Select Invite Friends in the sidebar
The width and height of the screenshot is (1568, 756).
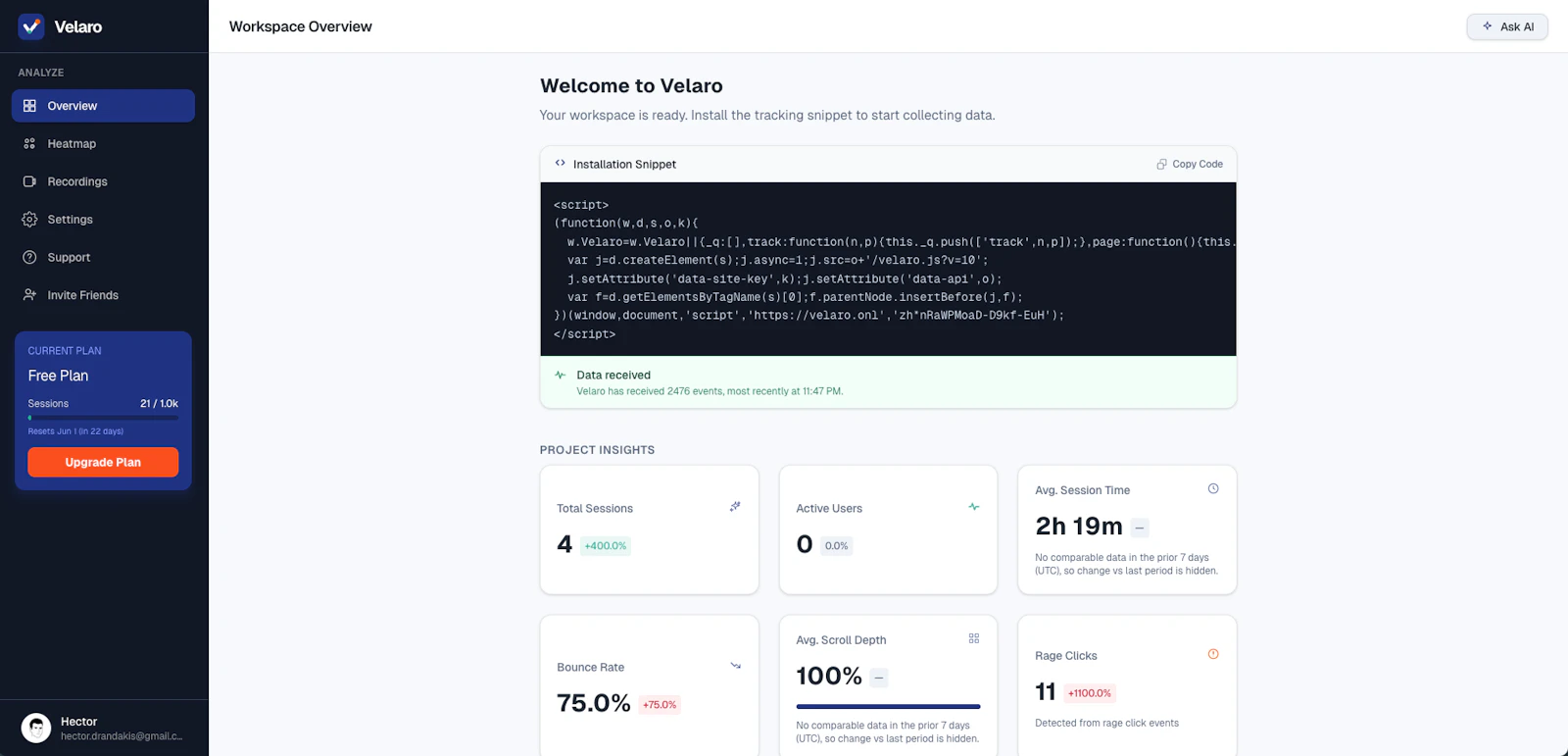tap(103, 295)
